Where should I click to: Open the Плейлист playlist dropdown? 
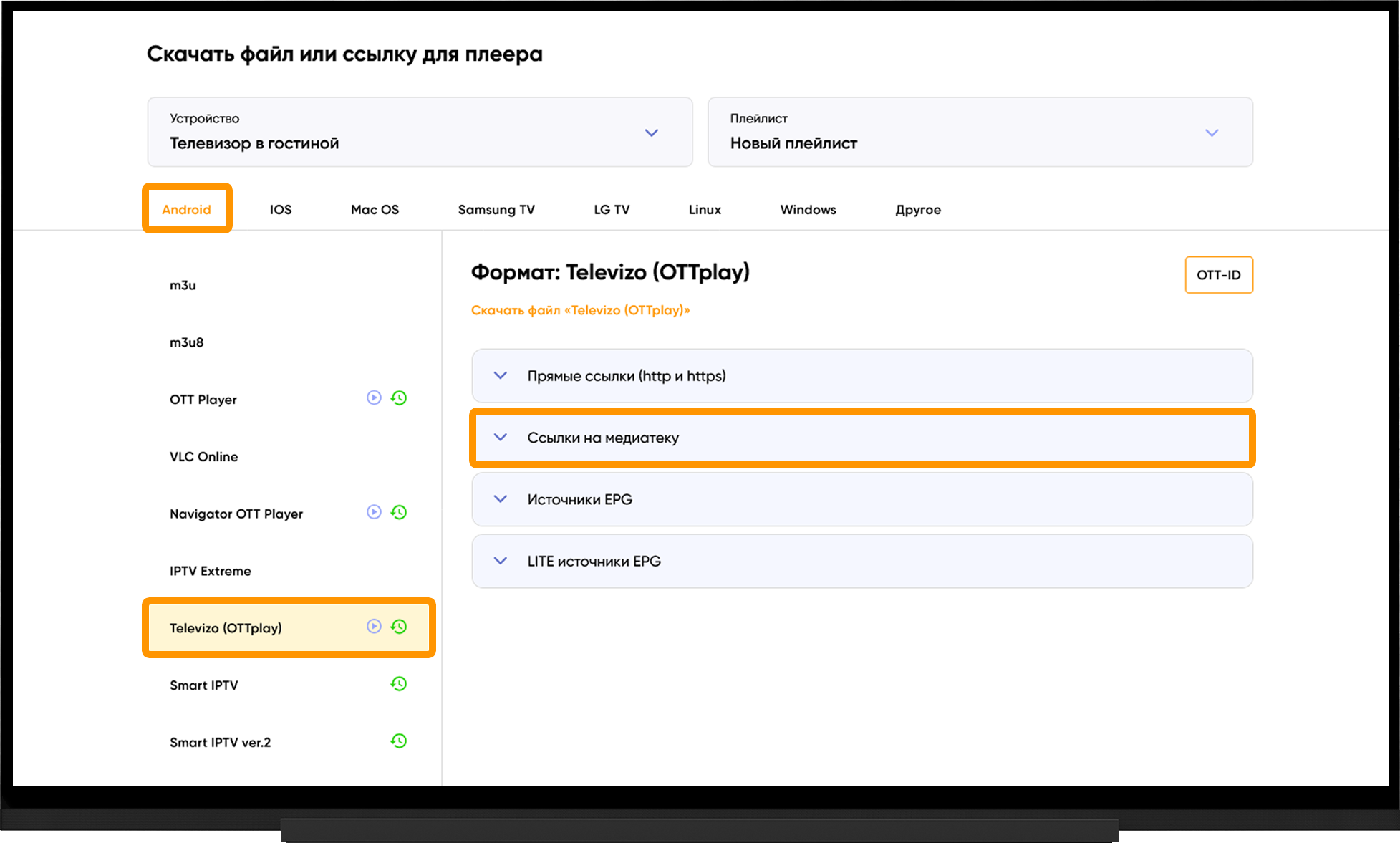(x=980, y=133)
